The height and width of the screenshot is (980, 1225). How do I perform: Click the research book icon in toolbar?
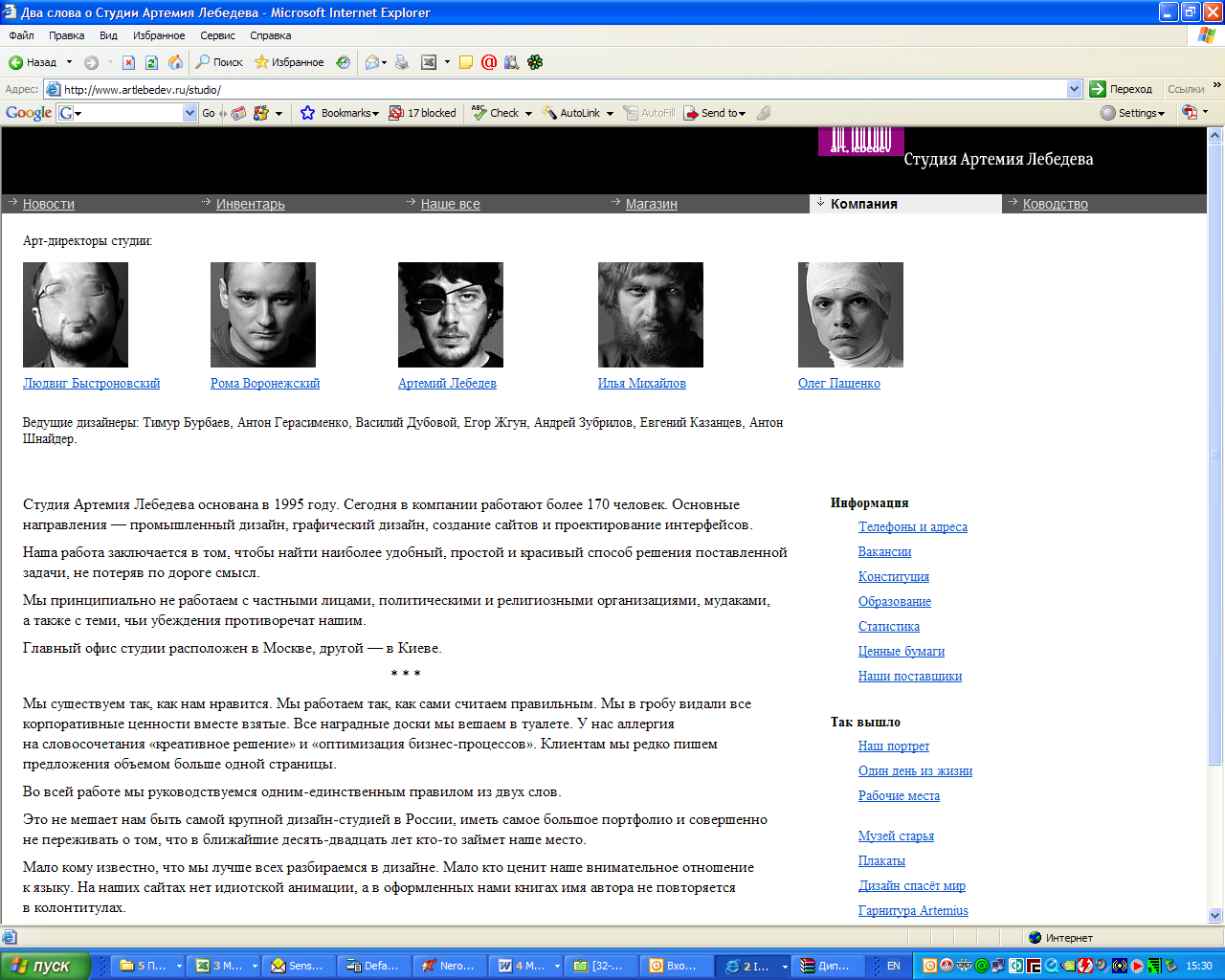click(x=512, y=62)
